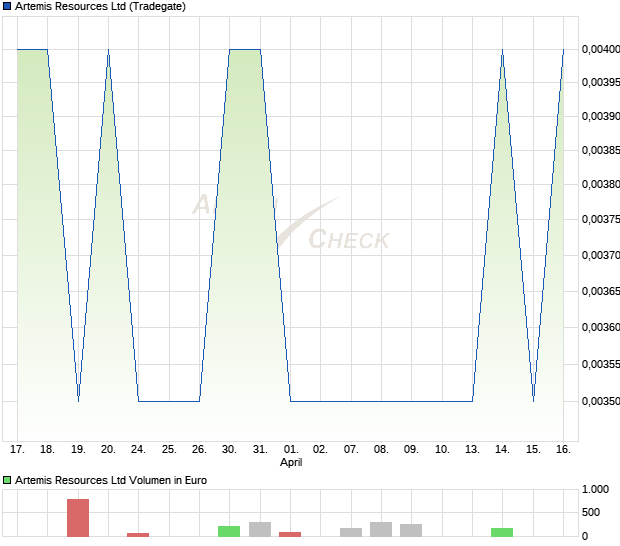Click the green volume bar on the 14th
Viewport: 620px width, 546px height.
[x=502, y=533]
